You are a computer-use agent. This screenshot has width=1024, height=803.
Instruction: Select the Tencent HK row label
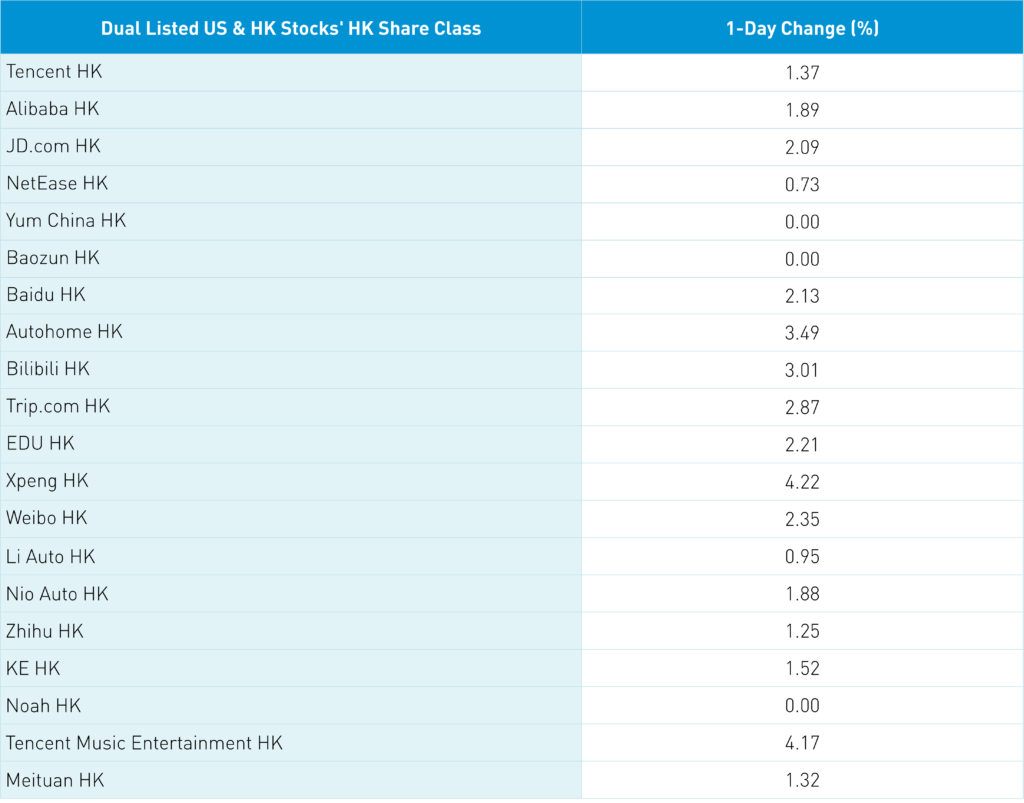pos(55,72)
